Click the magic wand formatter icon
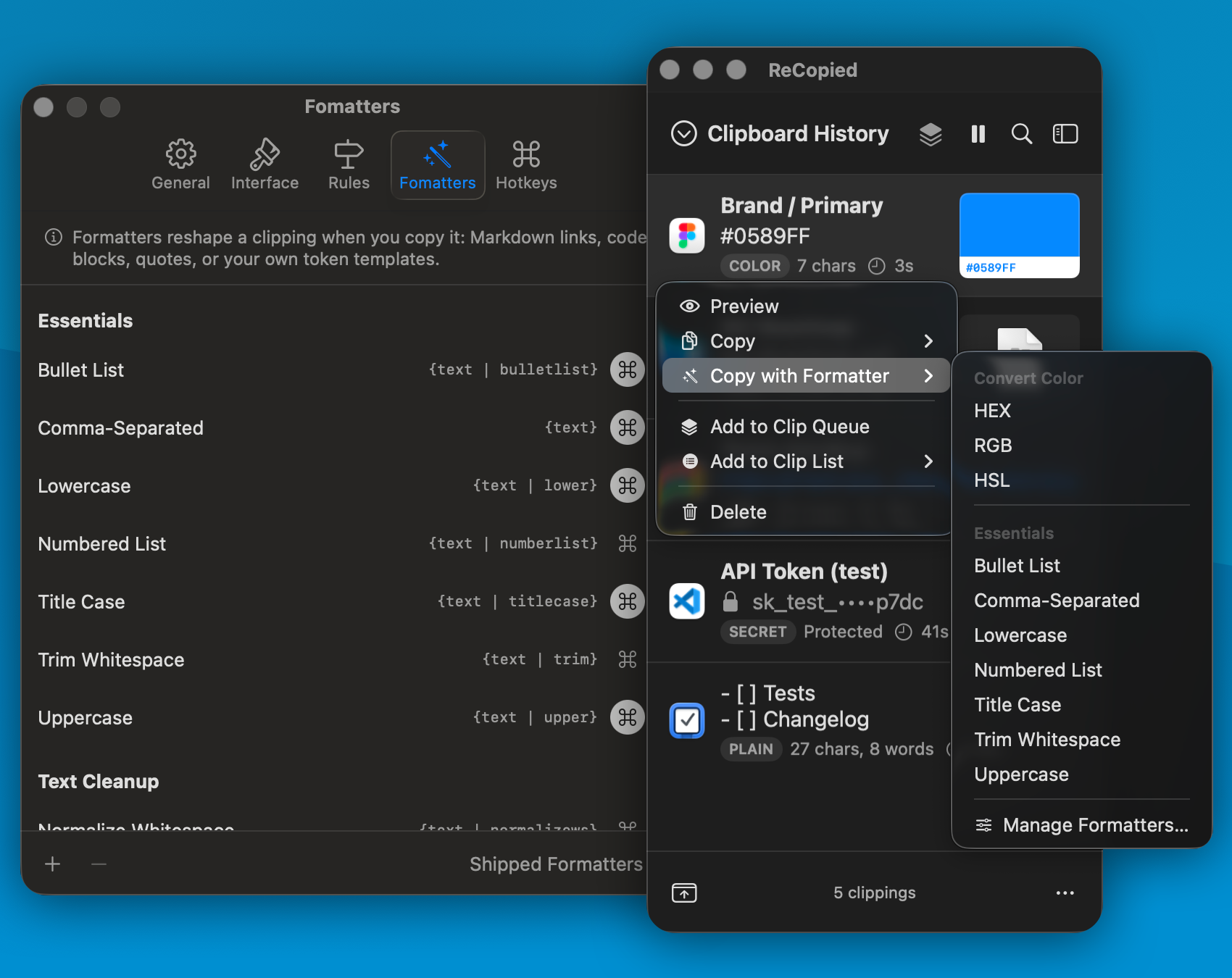1232x978 pixels. pos(690,376)
